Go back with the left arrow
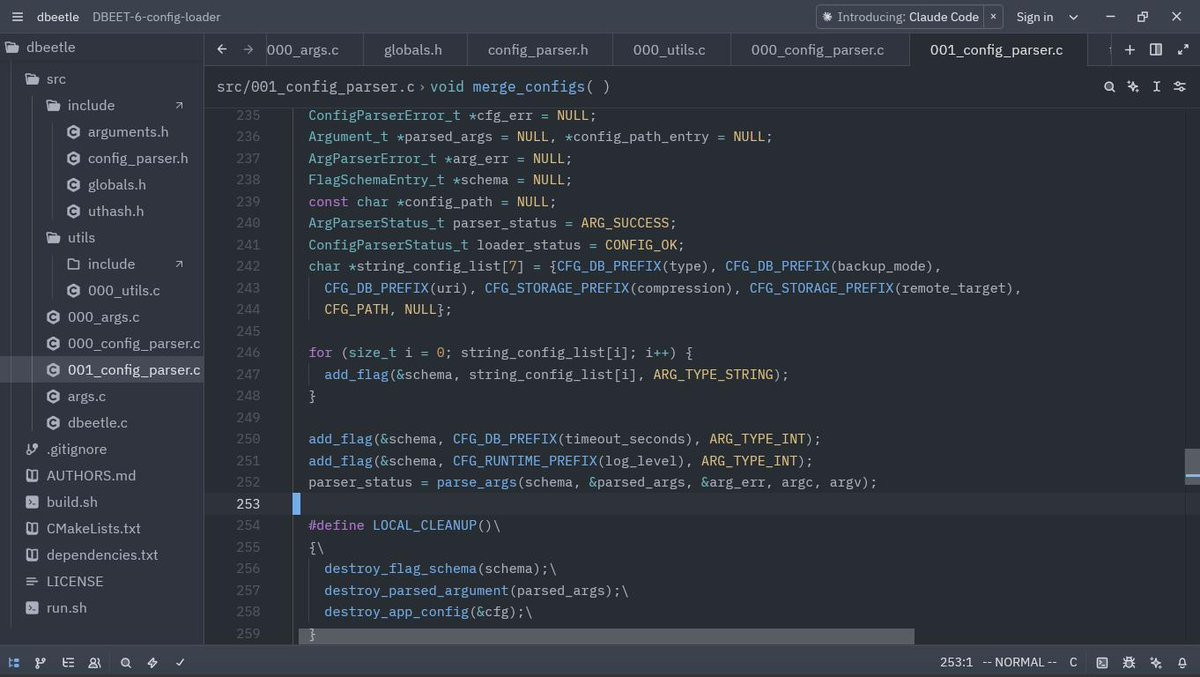This screenshot has width=1200, height=677. click(x=222, y=50)
